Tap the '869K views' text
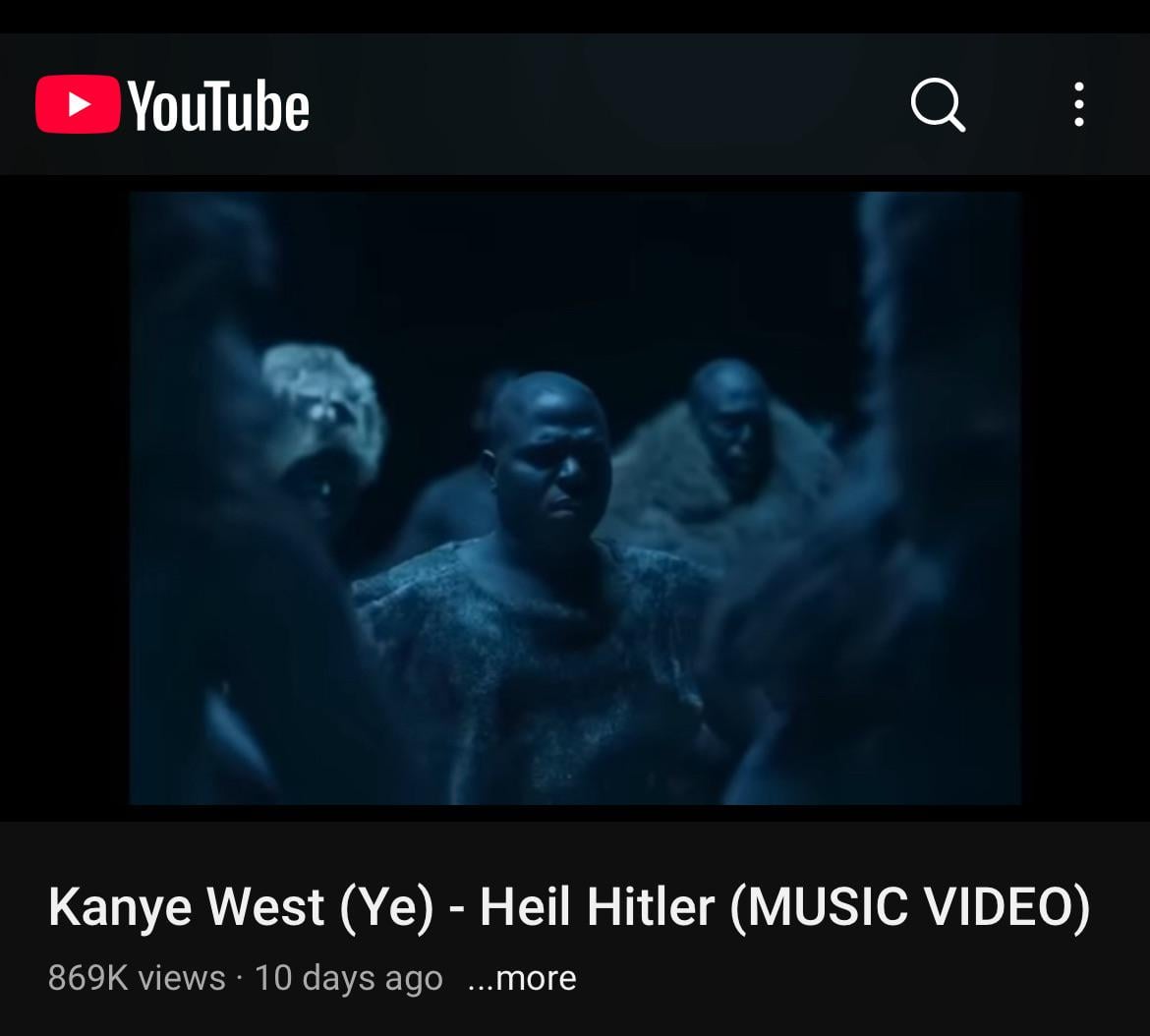This screenshot has width=1150, height=1036. [x=137, y=978]
